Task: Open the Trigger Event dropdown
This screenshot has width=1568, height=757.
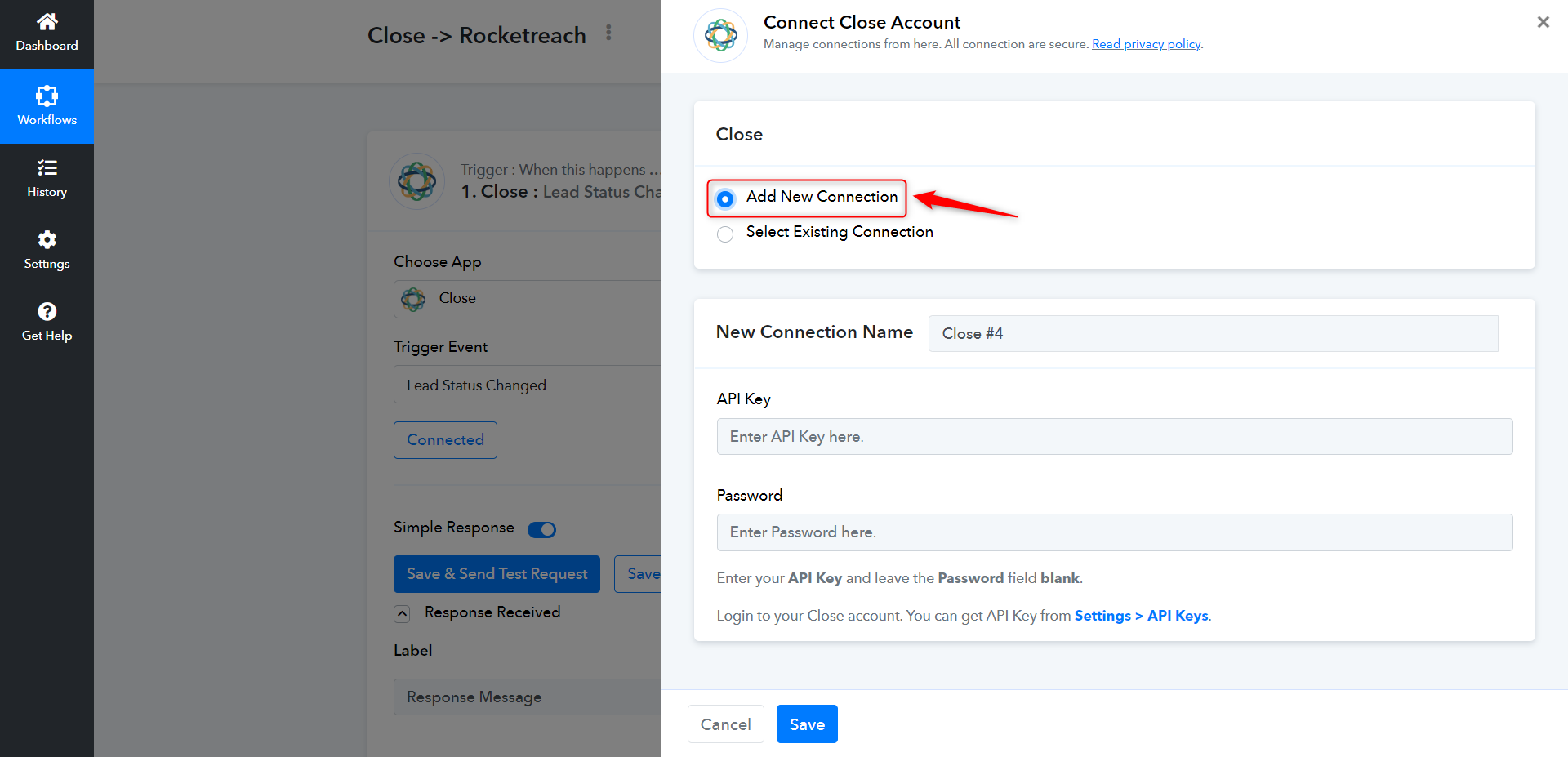Action: (x=528, y=385)
